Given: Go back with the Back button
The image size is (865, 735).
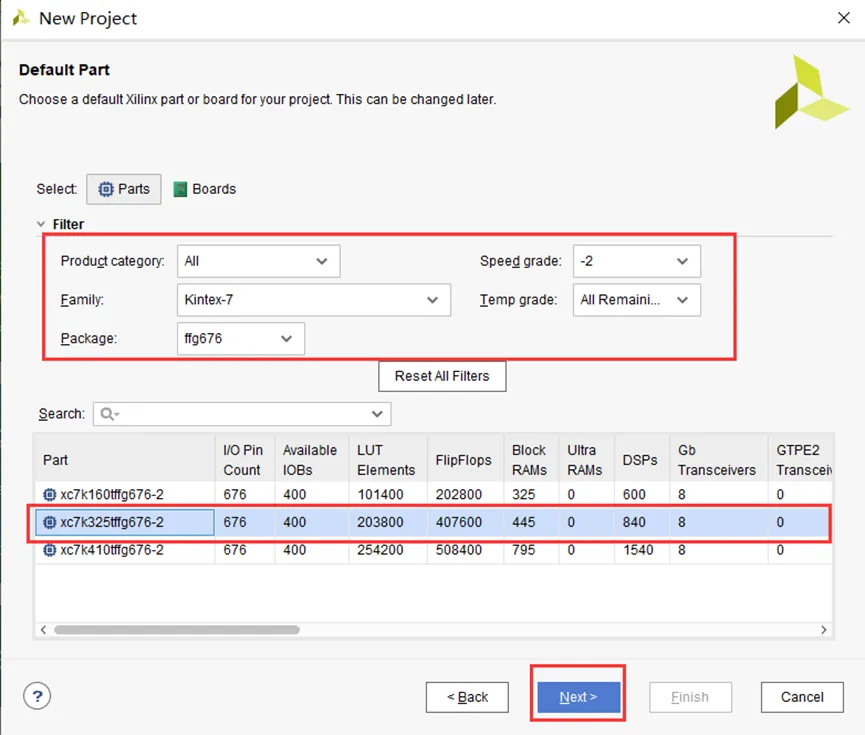Looking at the screenshot, I should coord(467,697).
